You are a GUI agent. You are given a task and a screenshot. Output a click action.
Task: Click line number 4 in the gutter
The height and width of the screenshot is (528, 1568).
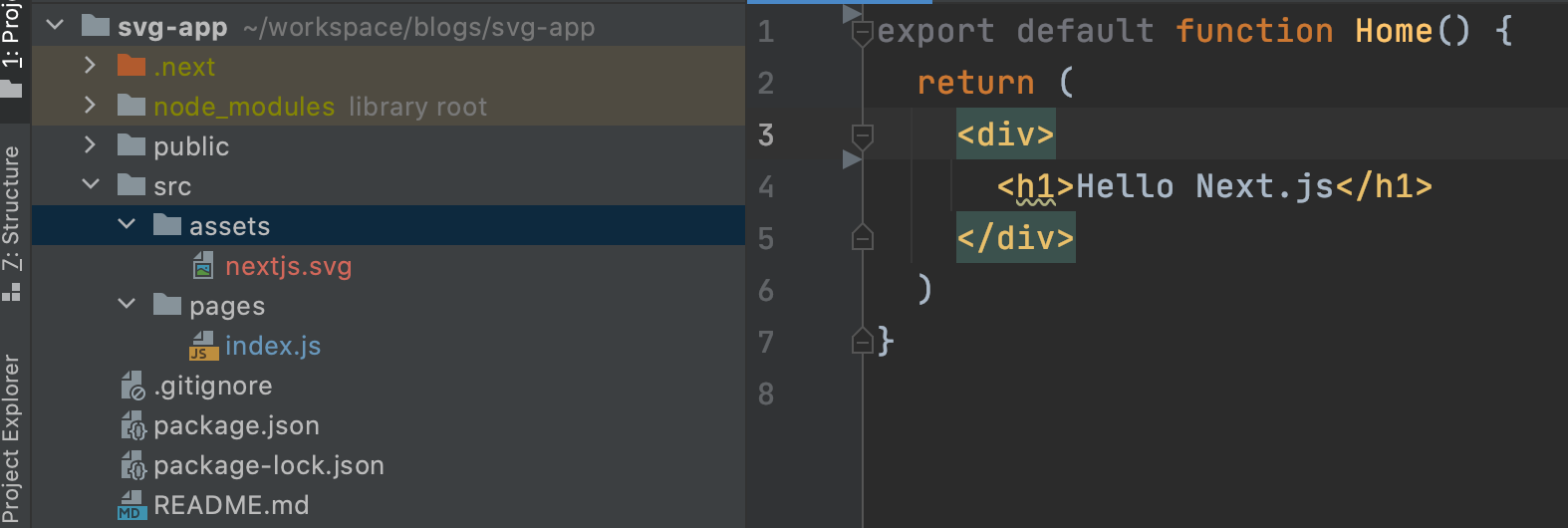pyautogui.click(x=765, y=186)
